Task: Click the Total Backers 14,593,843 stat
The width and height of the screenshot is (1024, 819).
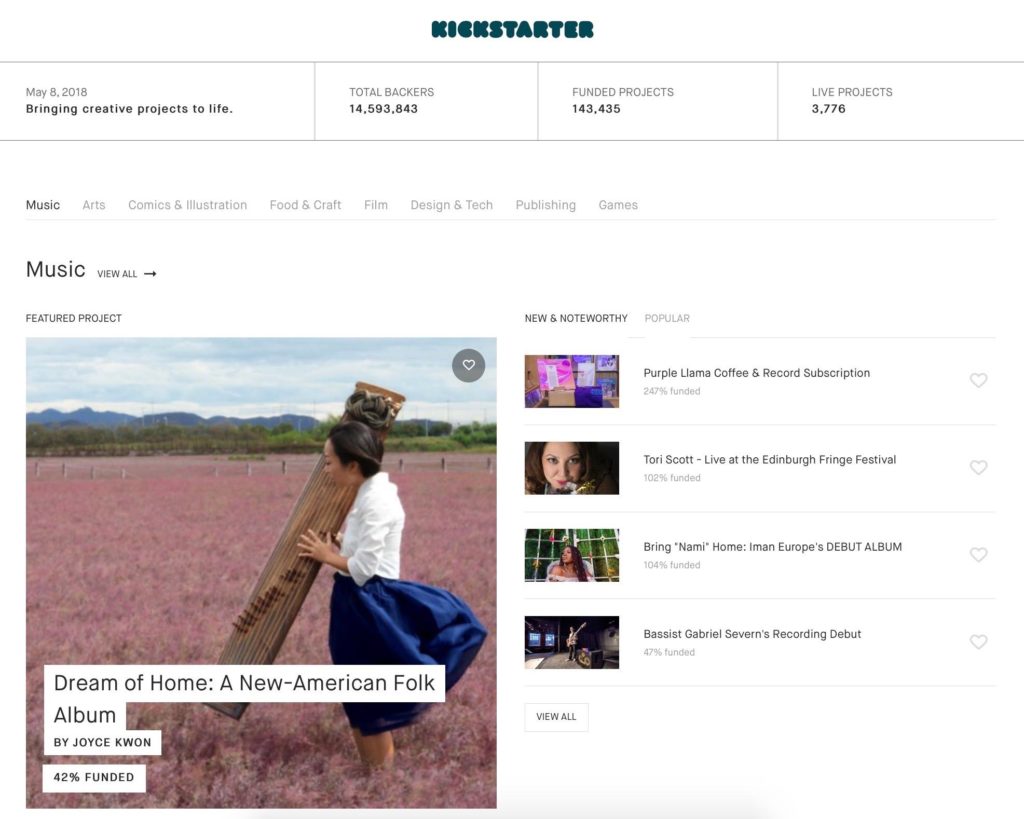Action: [x=391, y=101]
